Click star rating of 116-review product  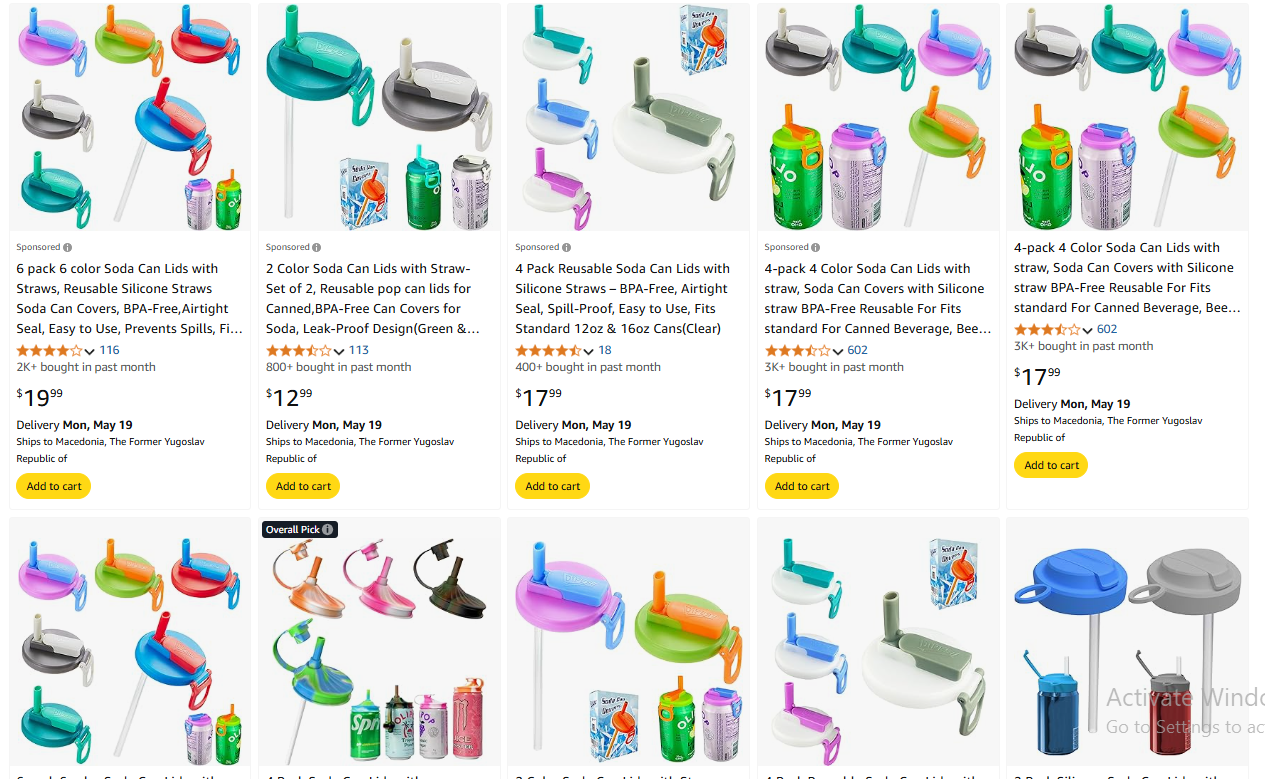[49, 350]
